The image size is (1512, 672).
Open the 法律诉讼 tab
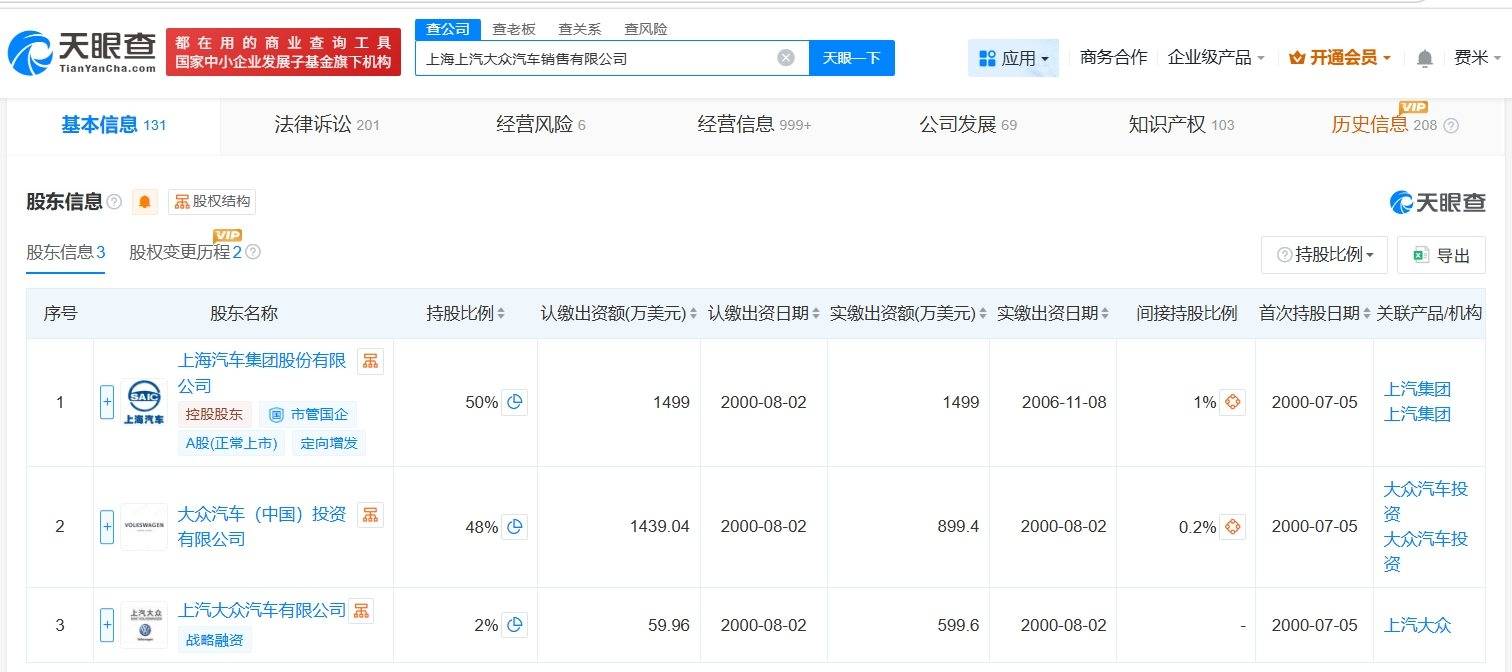point(327,125)
